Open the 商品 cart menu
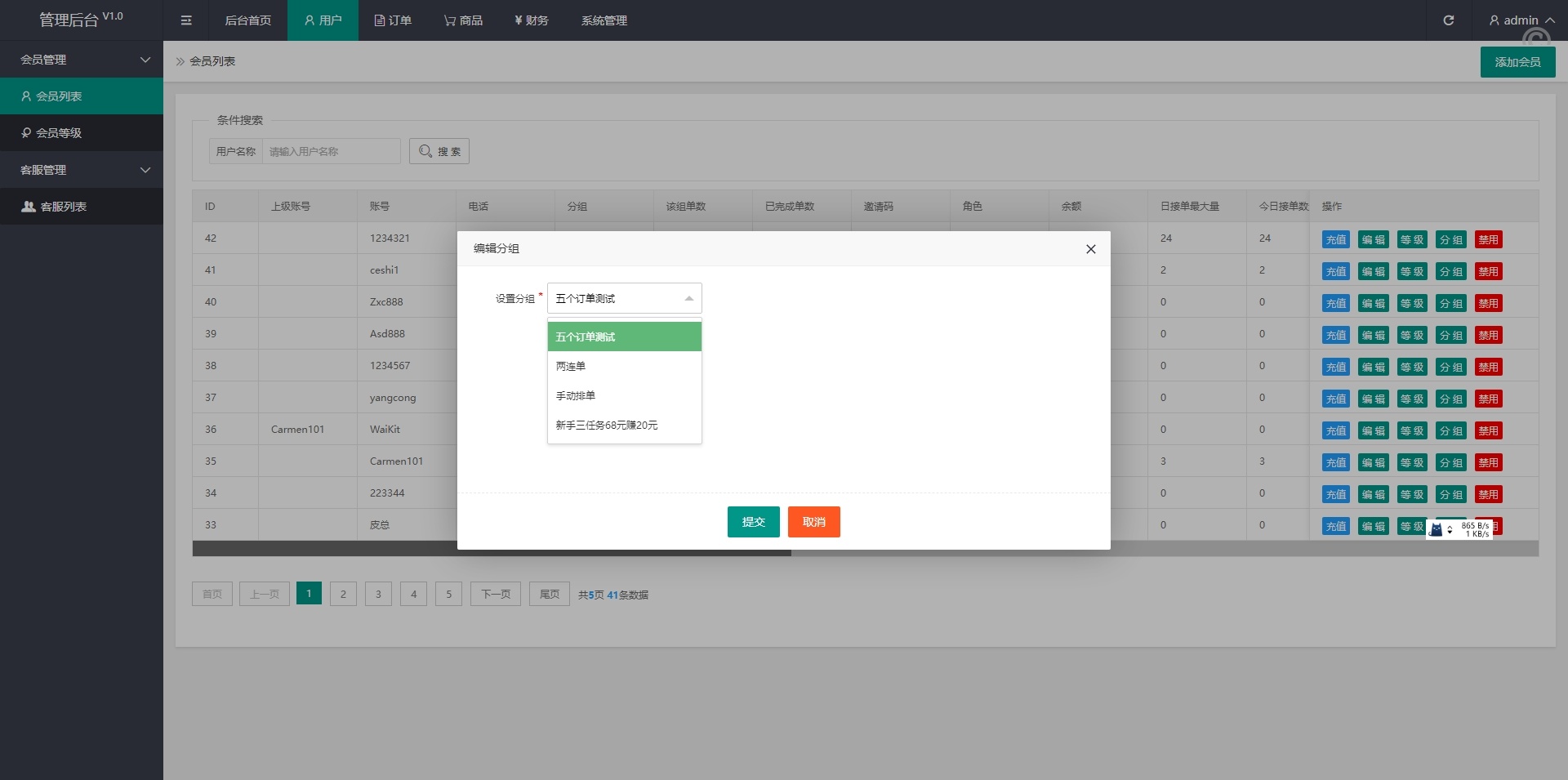This screenshot has width=1568, height=780. (463, 20)
